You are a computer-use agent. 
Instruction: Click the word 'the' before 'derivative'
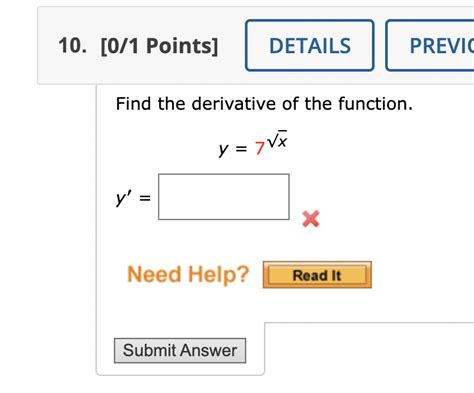pyautogui.click(x=171, y=104)
